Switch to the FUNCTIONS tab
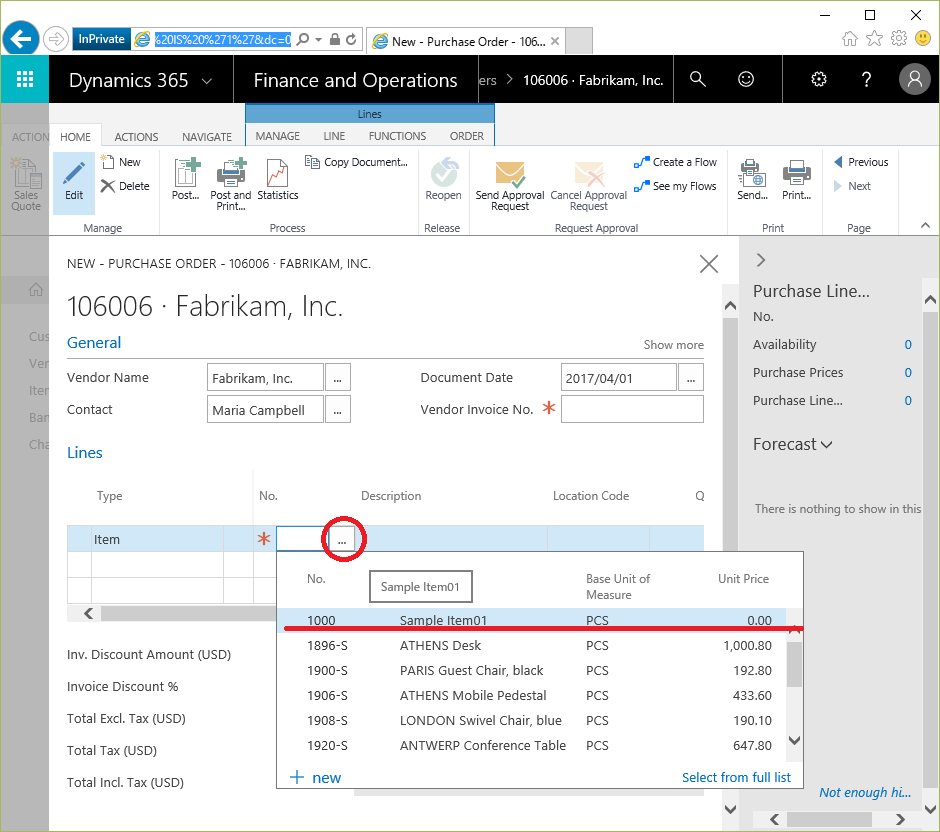Viewport: 940px width, 832px height. click(397, 136)
